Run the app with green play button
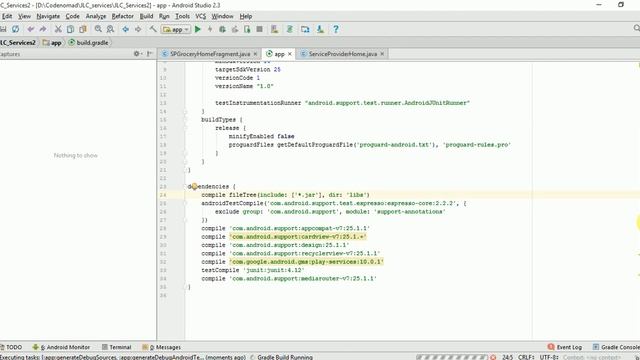Screen dimensions: 640x360 (198, 29)
